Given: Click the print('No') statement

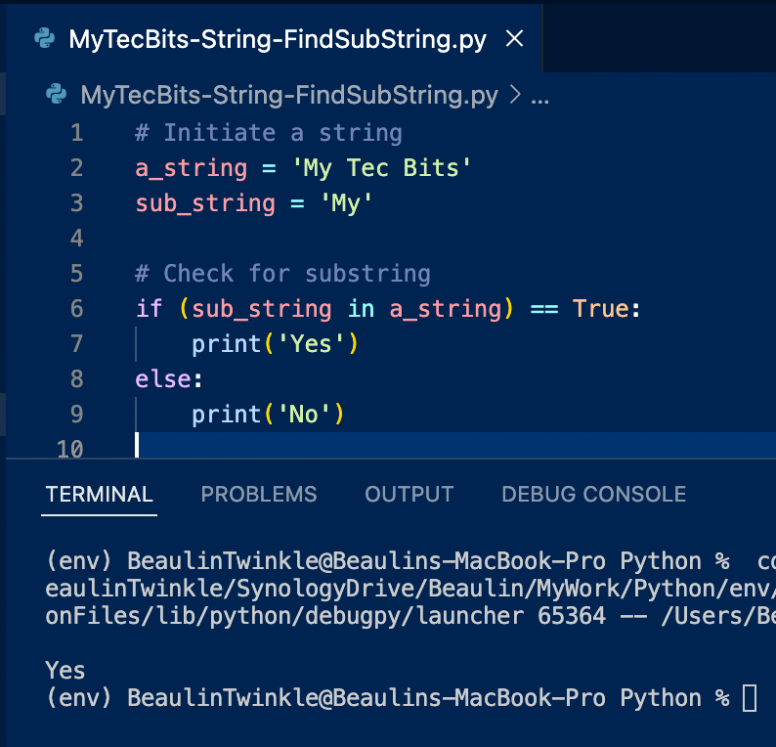Looking at the screenshot, I should pos(268,414).
